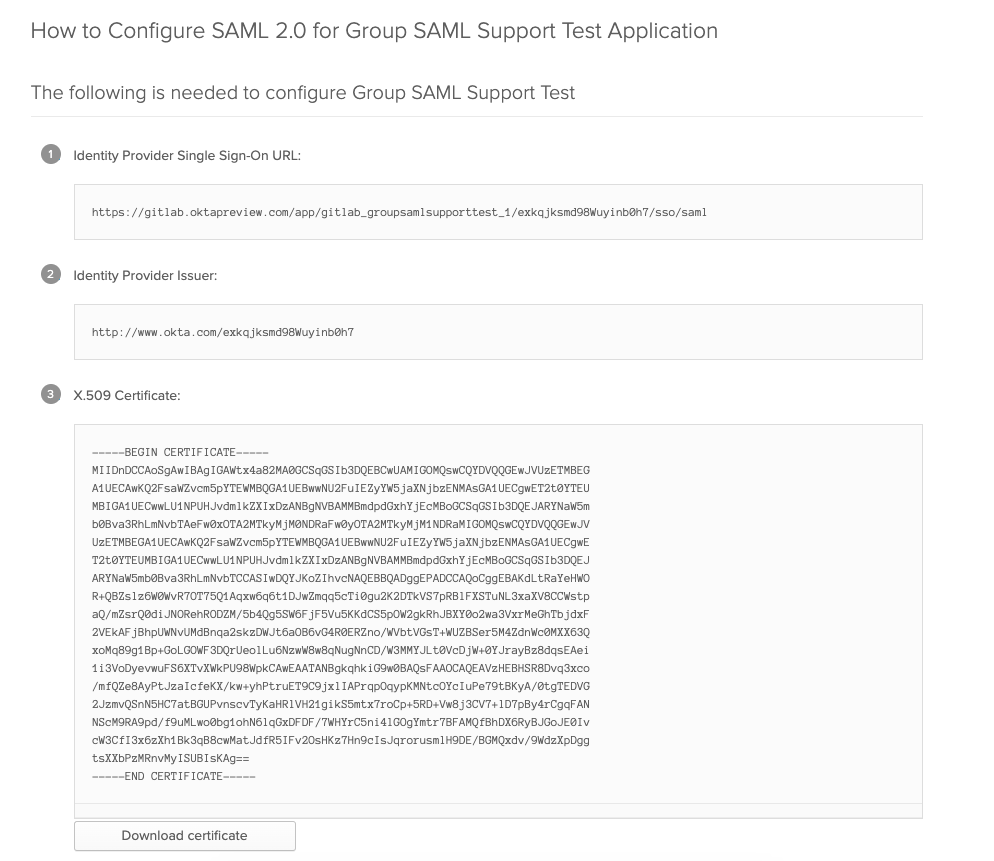Click the Group SAML Support Test subheading

(x=303, y=92)
